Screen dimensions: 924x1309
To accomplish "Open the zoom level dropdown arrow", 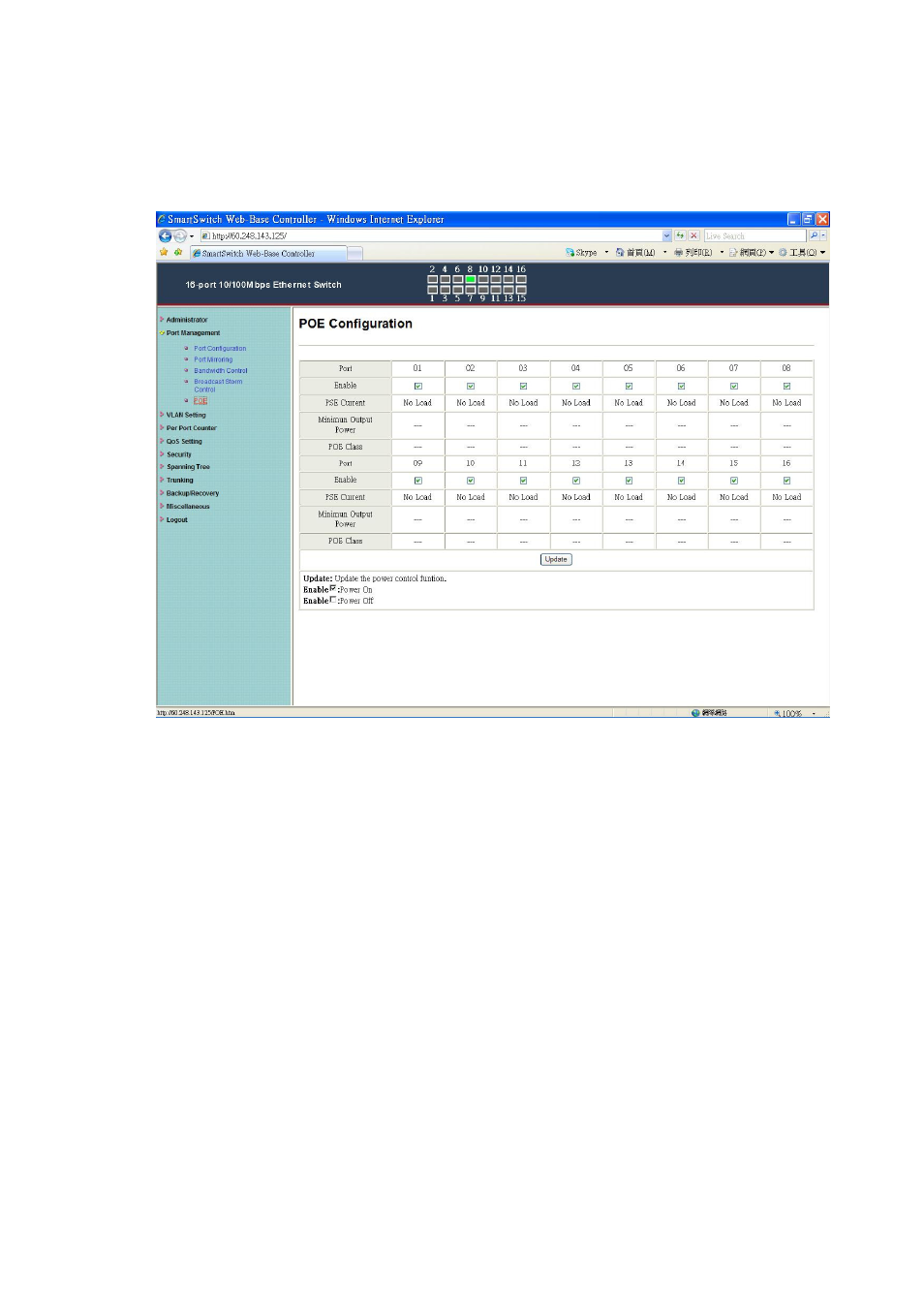I will pos(814,713).
